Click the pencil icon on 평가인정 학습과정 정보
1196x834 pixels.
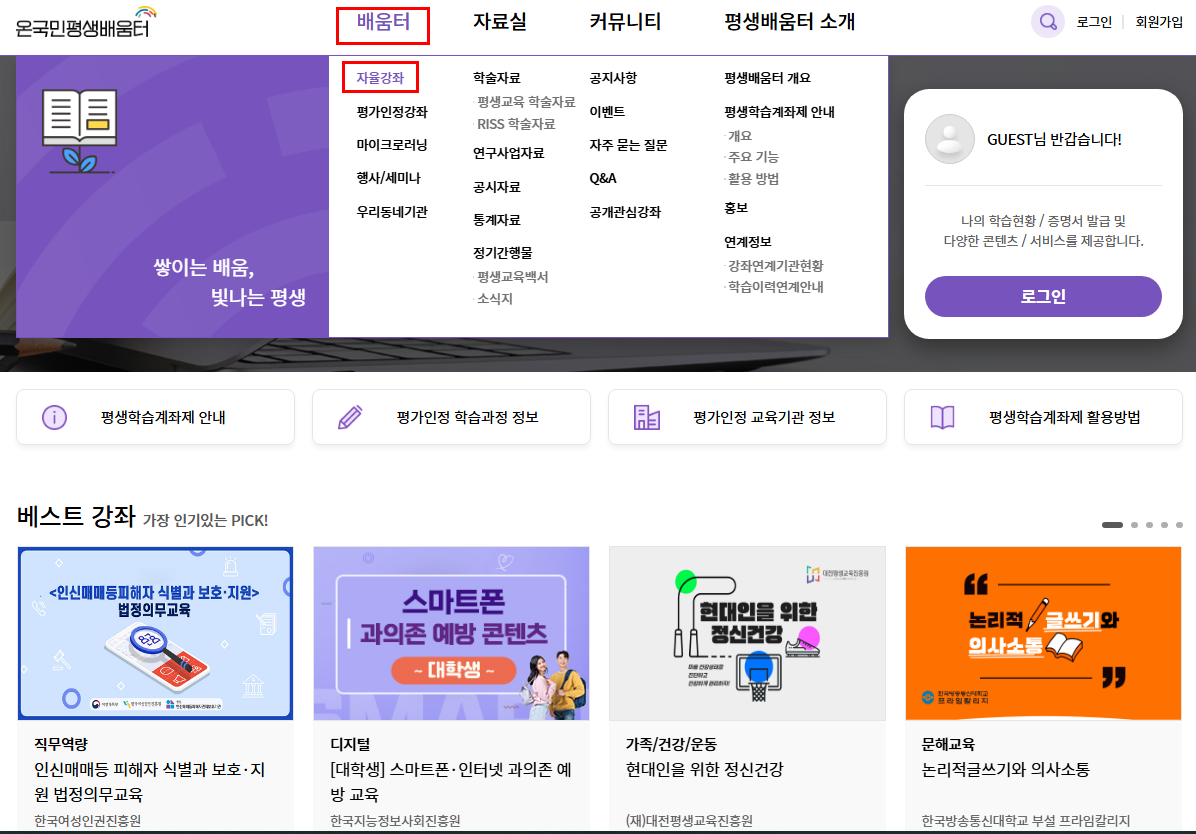point(350,417)
